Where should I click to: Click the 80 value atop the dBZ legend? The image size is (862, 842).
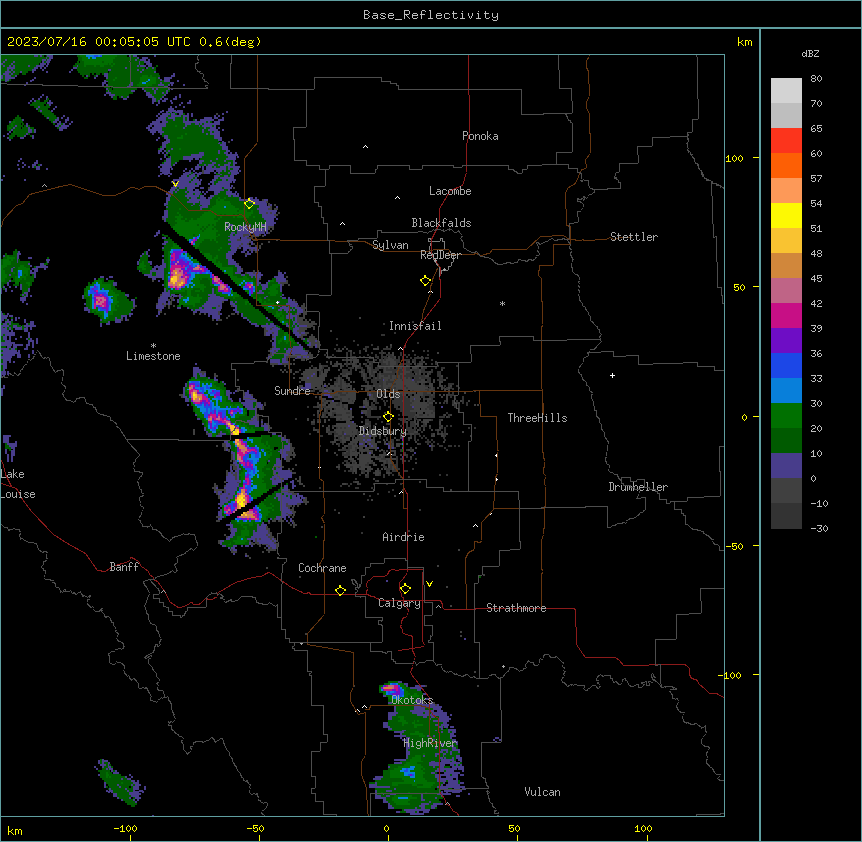click(x=816, y=79)
